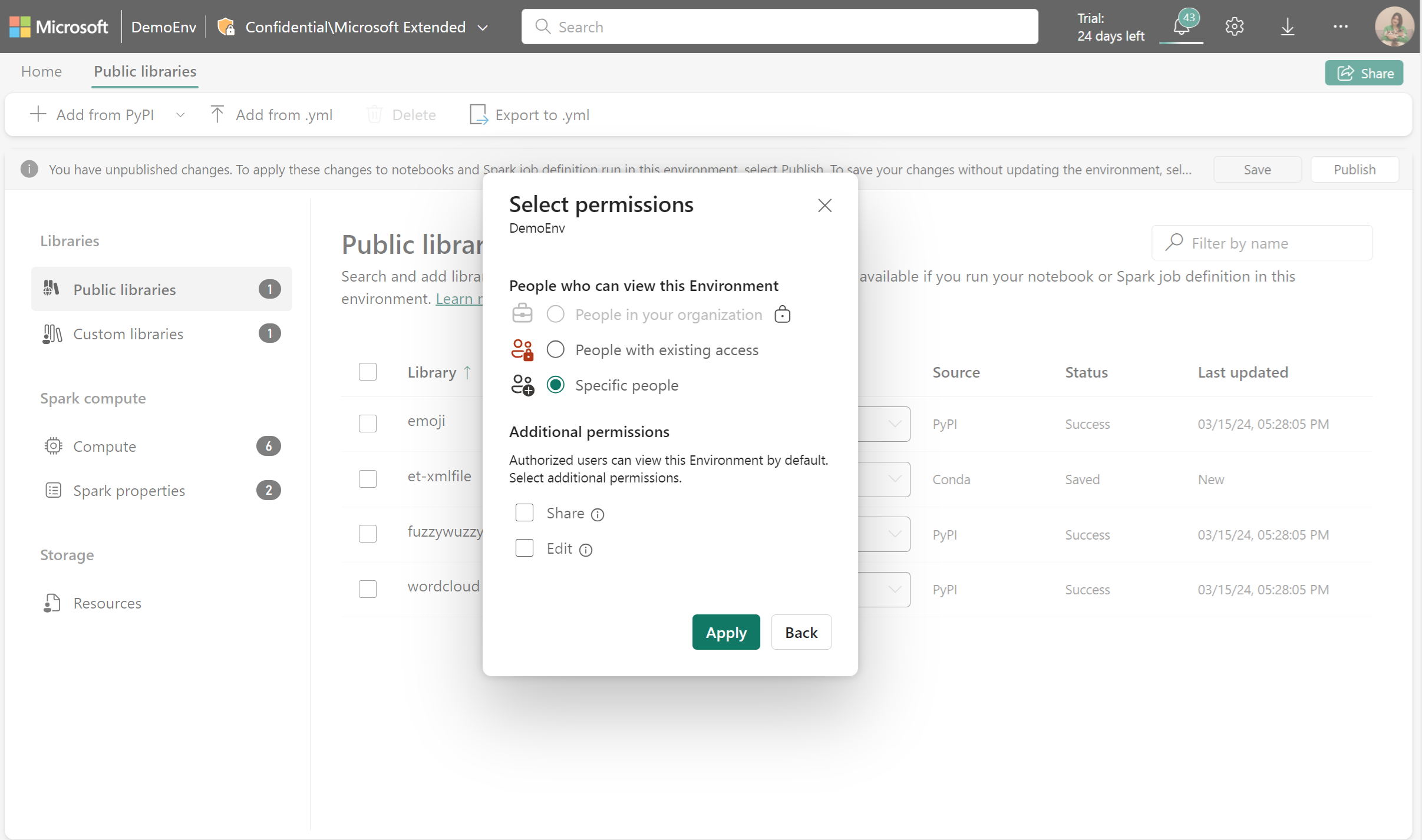Screen dimensions: 1422x840
Task: Expand the fuzzywuzzy library version dropdown
Action: (893, 534)
